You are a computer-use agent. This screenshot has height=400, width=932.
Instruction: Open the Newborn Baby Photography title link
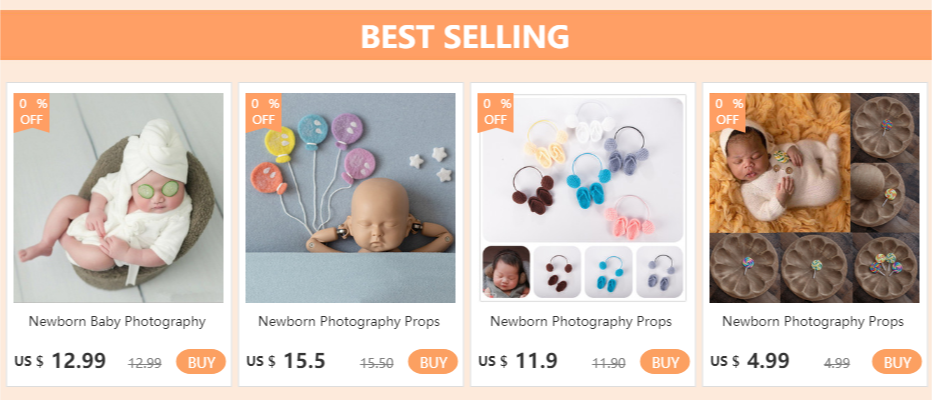pyautogui.click(x=117, y=322)
